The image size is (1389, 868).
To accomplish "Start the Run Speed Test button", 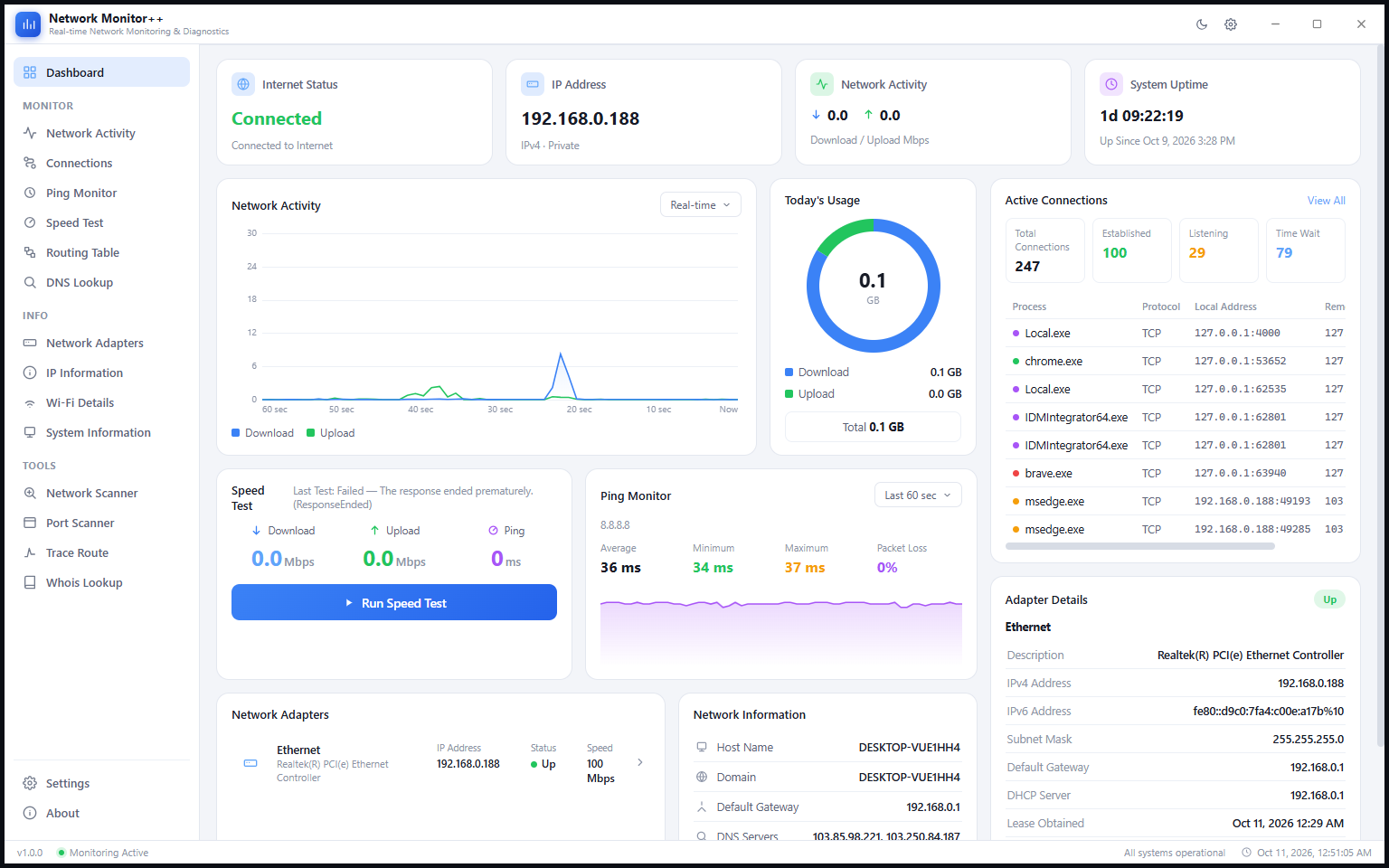I will click(x=394, y=602).
